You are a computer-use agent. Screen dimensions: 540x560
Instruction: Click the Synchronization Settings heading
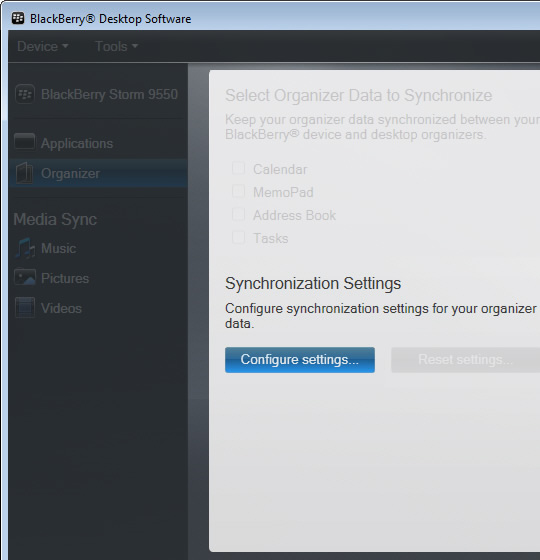[313, 284]
